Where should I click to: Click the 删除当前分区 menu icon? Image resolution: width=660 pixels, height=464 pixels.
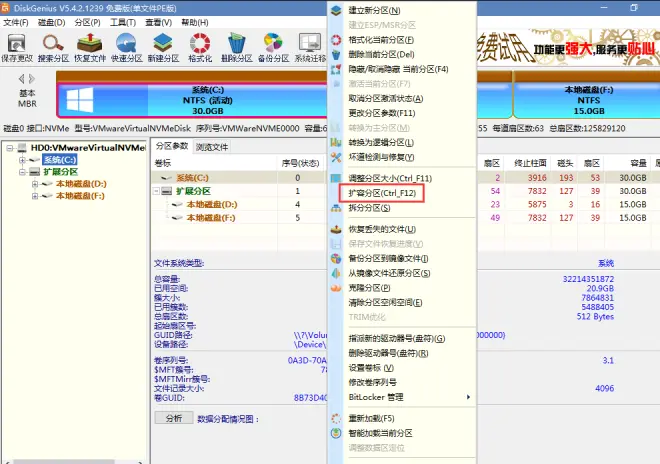click(336, 54)
